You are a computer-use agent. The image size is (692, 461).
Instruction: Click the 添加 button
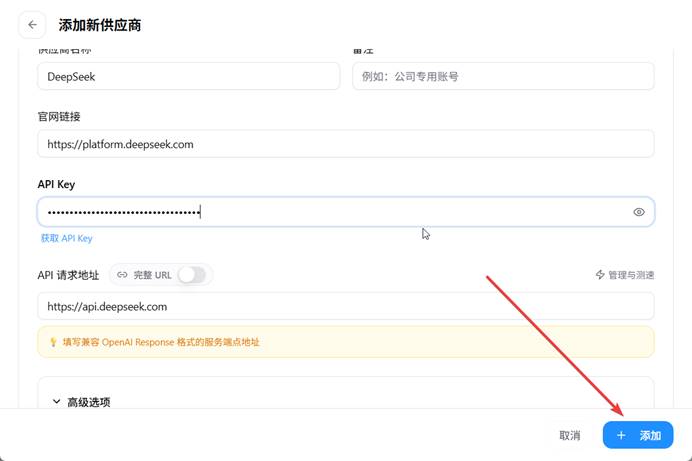(638, 435)
